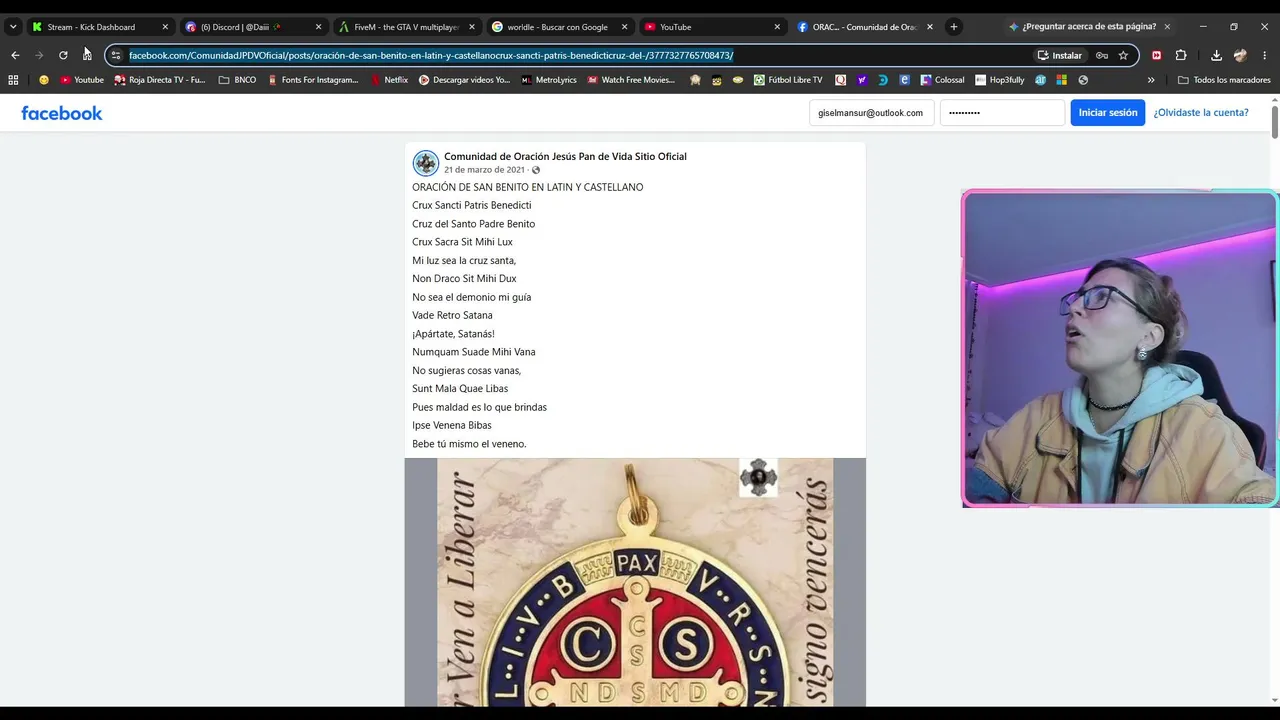Open the community page profile picture
This screenshot has width=1280, height=720.
(426, 163)
